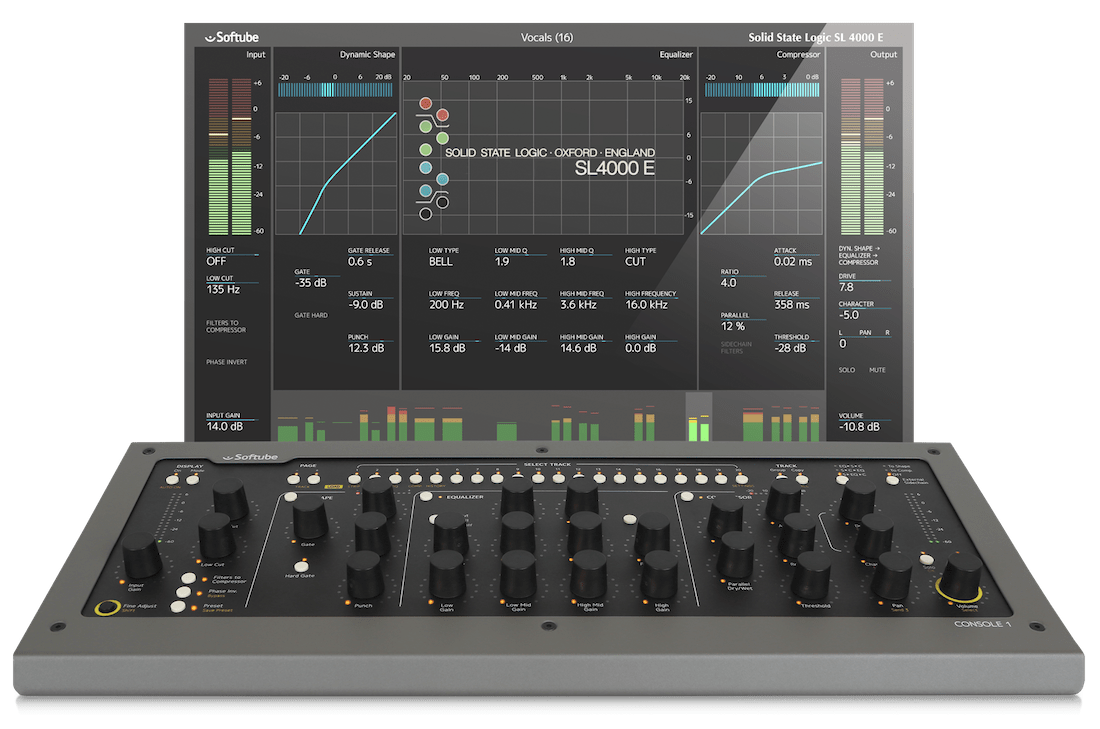Click the High Mid Gain 14.6 dB value
The height and width of the screenshot is (729, 1100).
pyautogui.click(x=578, y=348)
